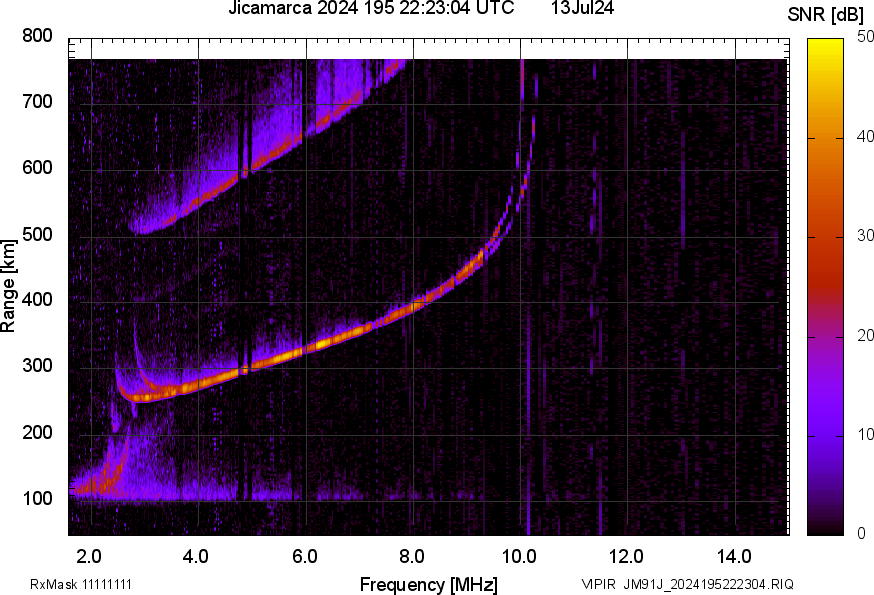874x595 pixels.
Task: Click the 400 range tick label
Action: tap(37, 300)
